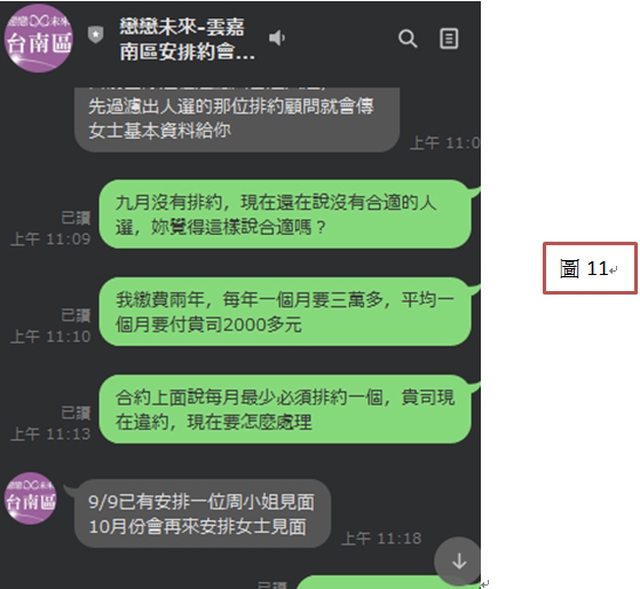This screenshot has width=640, height=589.
Task: Open the 台南區 profile avatar in header
Action: 38,38
